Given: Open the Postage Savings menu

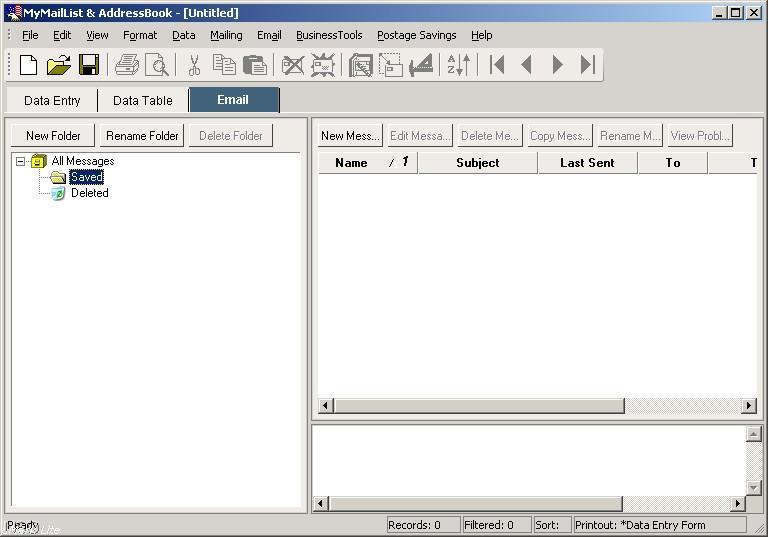Looking at the screenshot, I should point(416,35).
